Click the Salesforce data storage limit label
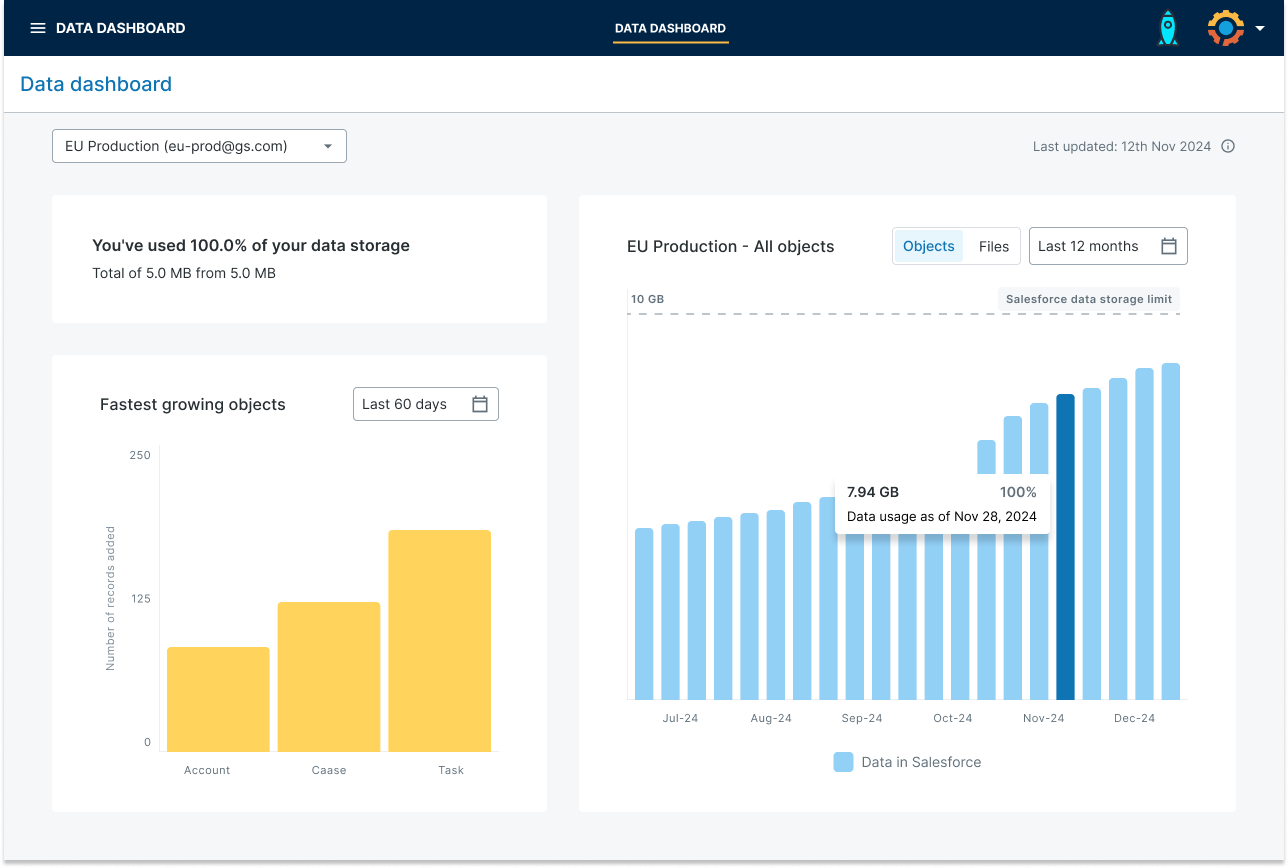The image size is (1288, 868). (1089, 299)
